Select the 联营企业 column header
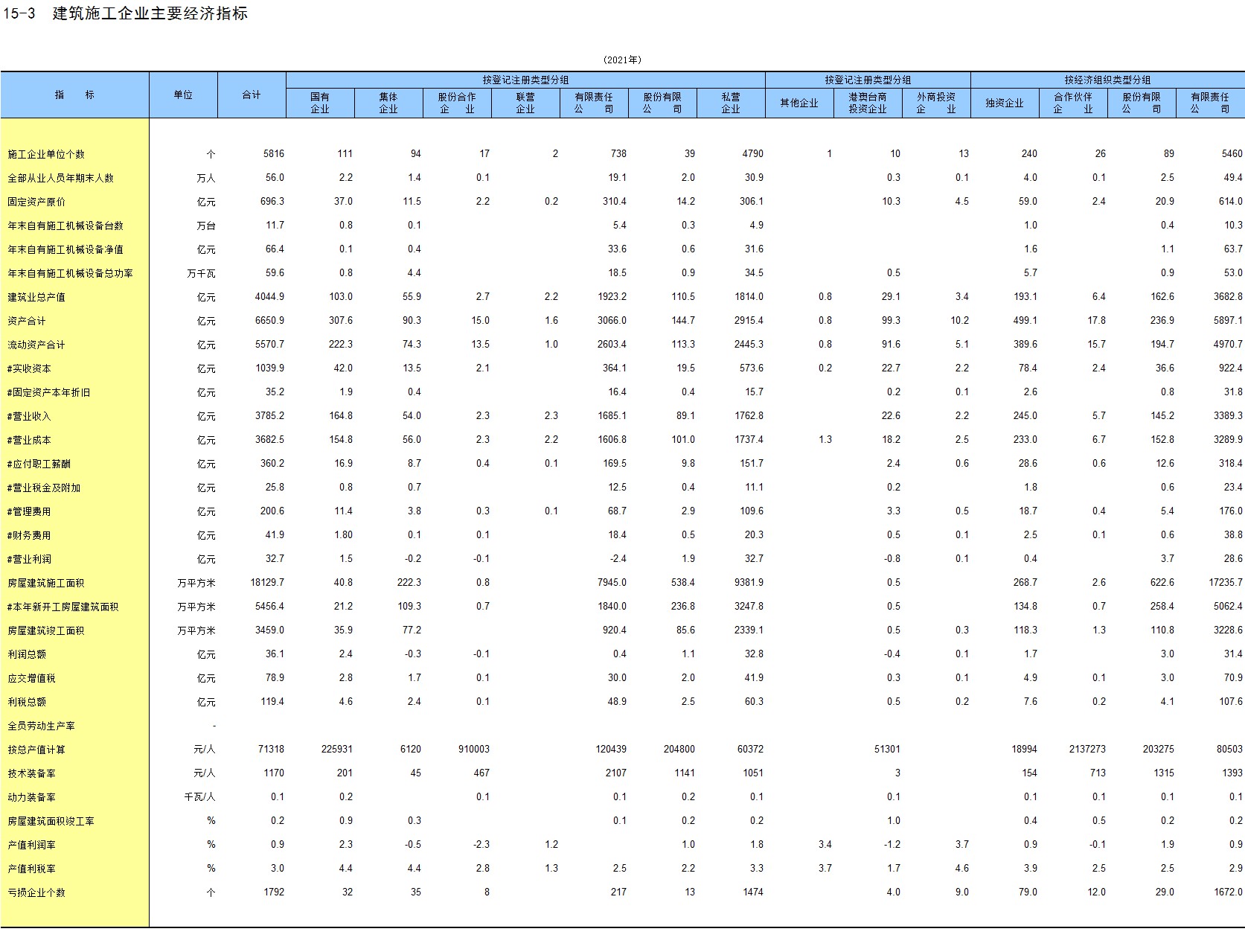 [x=525, y=103]
